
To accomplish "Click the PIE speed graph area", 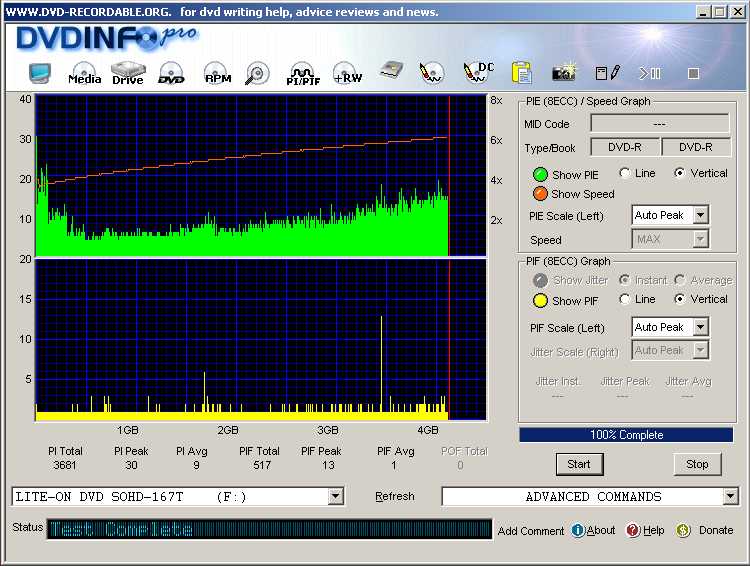I will tap(261, 176).
